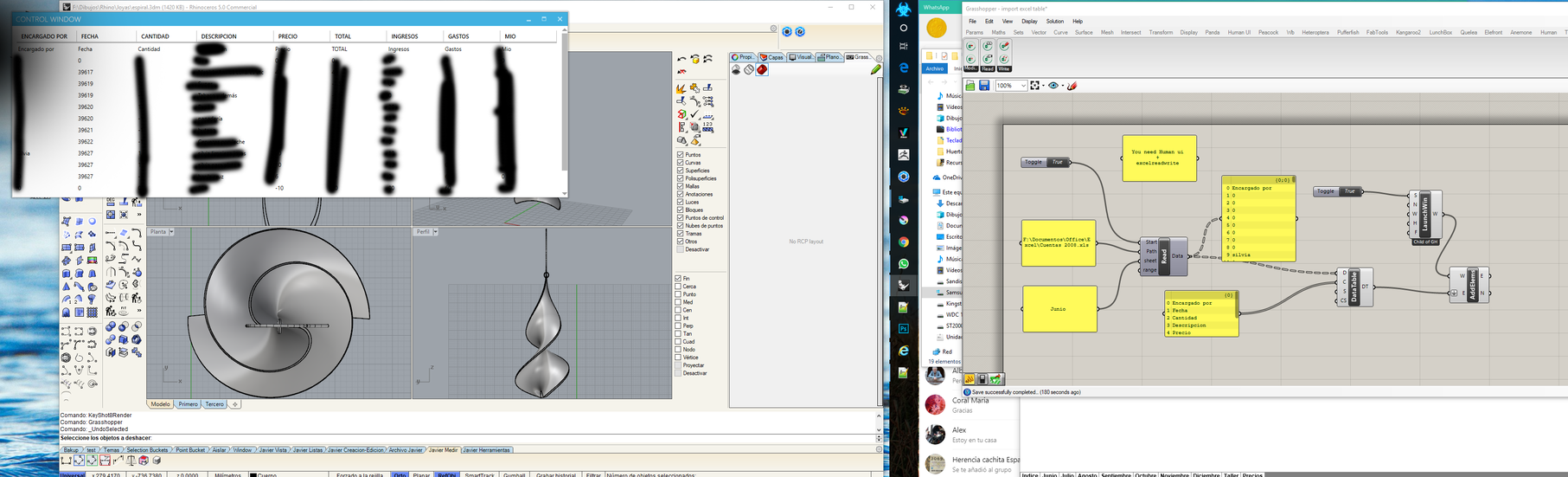Click the green pencil edit icon

click(x=875, y=69)
